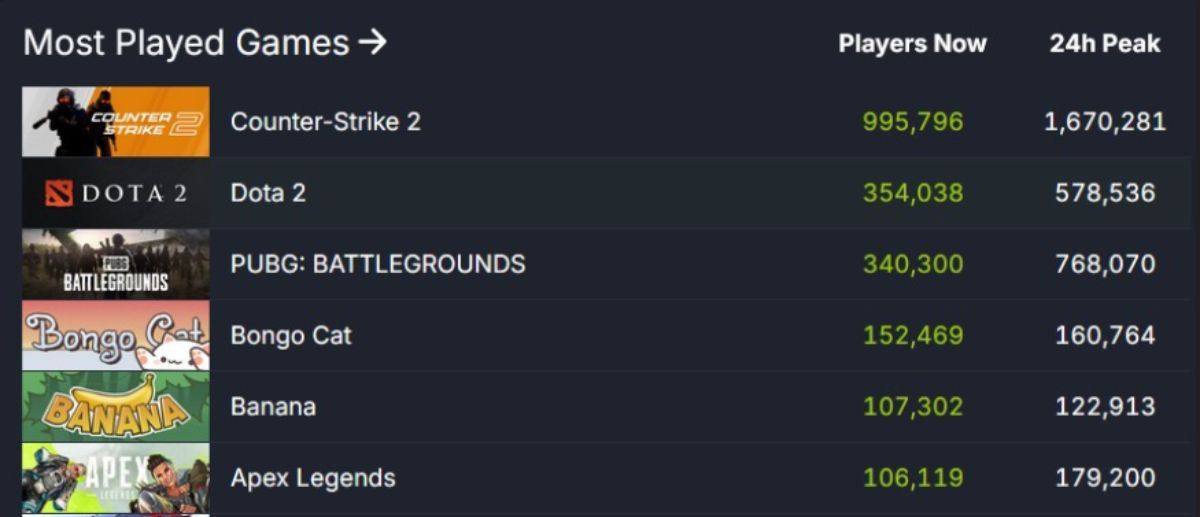Open the Apex Legends thumbnail image
This screenshot has width=1200, height=517.
(116, 478)
